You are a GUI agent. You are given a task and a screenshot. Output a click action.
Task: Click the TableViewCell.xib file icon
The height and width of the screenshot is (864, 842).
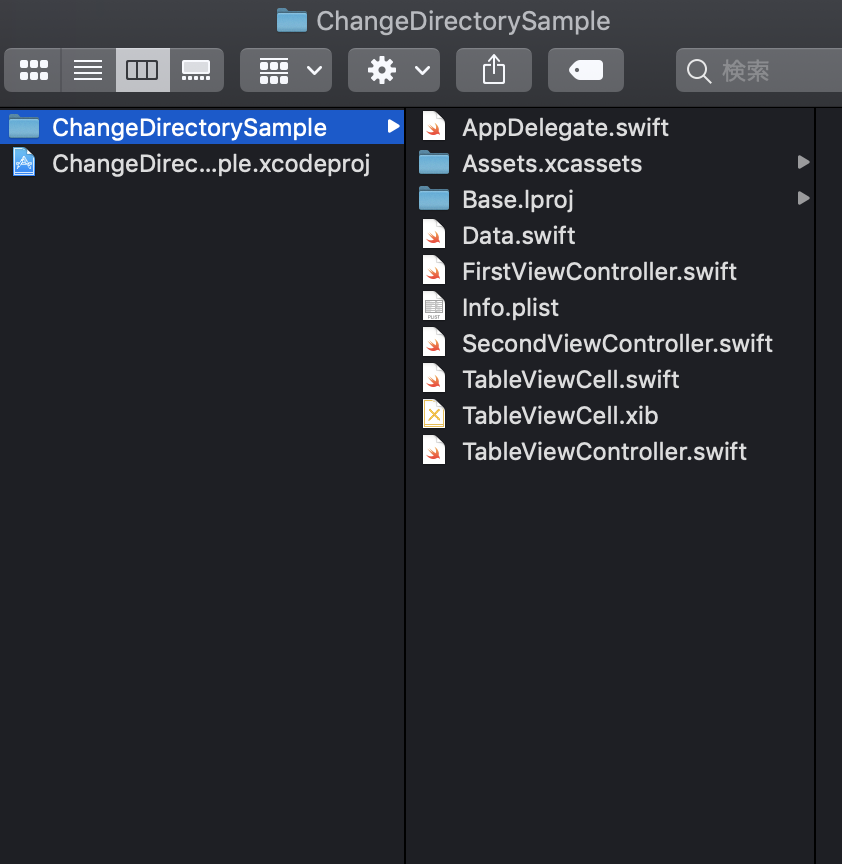point(433,415)
